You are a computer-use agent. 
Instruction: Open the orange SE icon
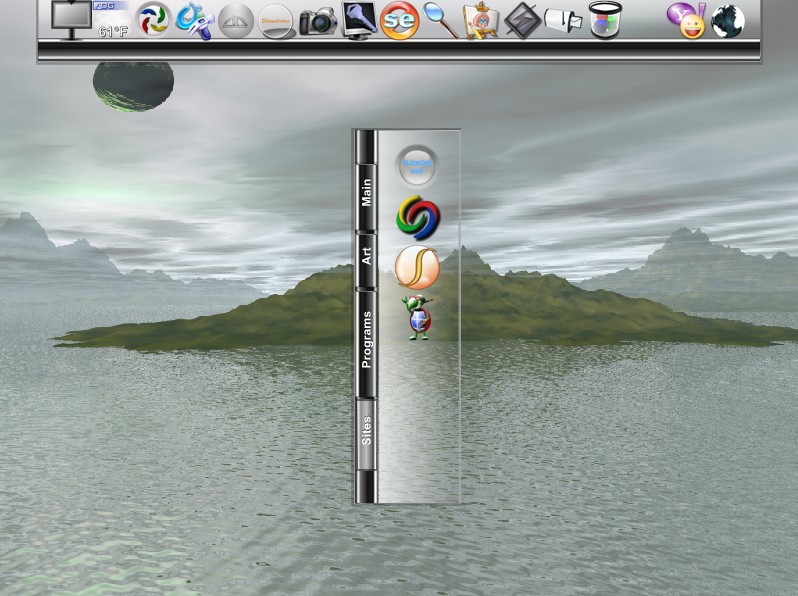400,20
